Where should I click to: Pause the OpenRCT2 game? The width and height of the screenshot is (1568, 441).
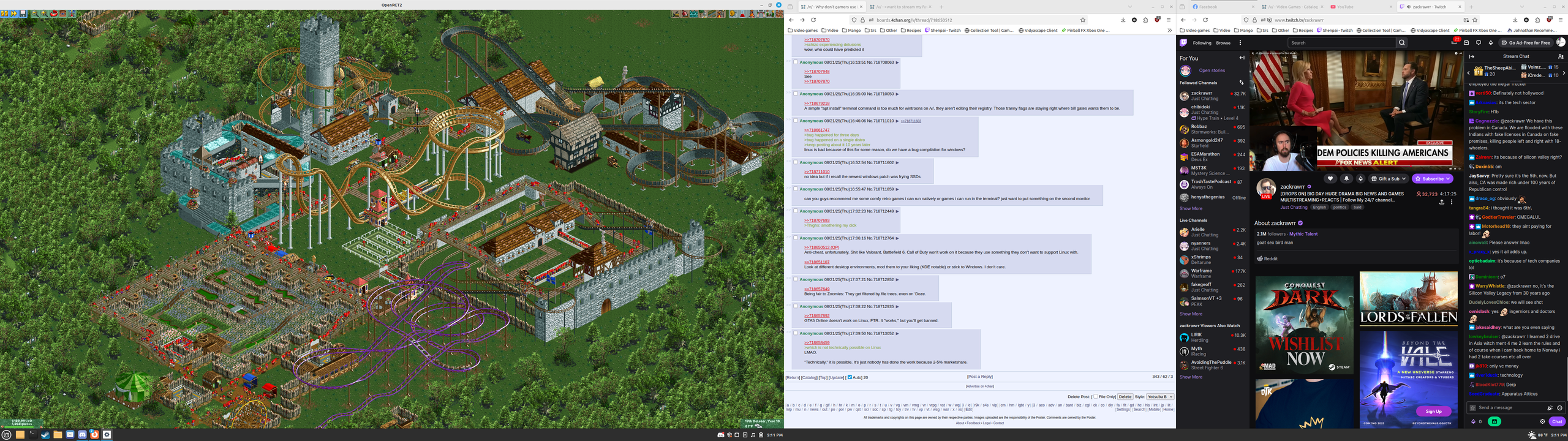point(4,13)
